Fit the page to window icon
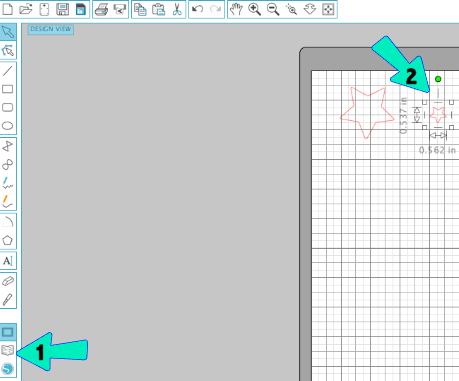459x381 pixels. pos(328,10)
